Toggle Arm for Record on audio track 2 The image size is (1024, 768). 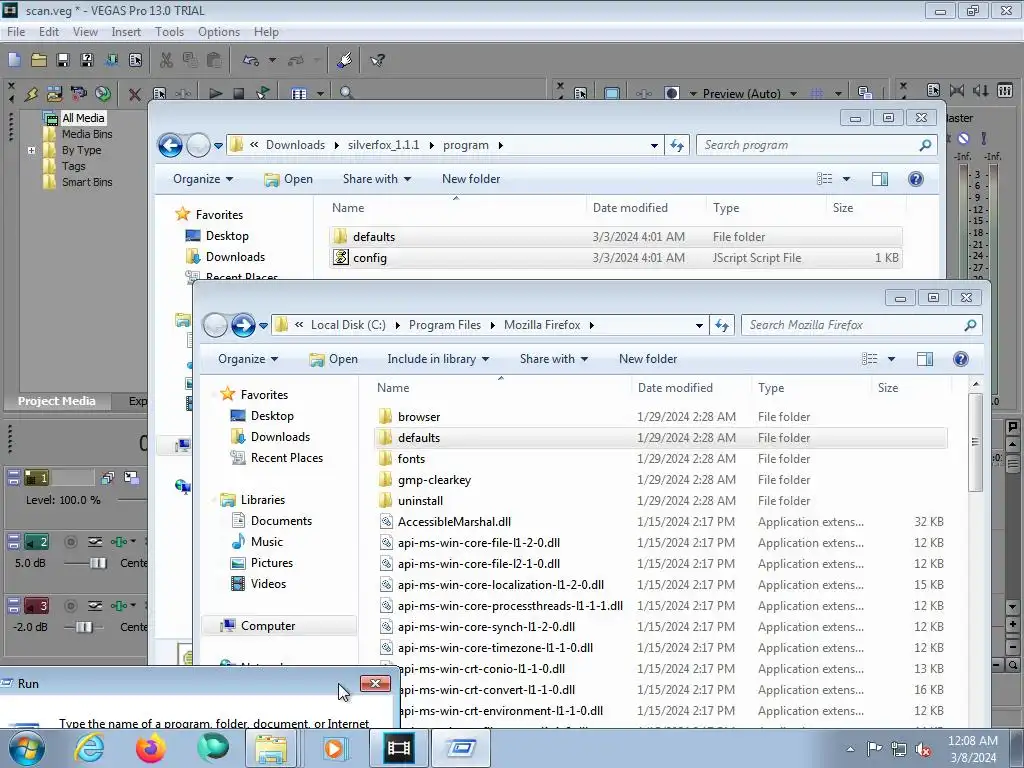point(71,542)
